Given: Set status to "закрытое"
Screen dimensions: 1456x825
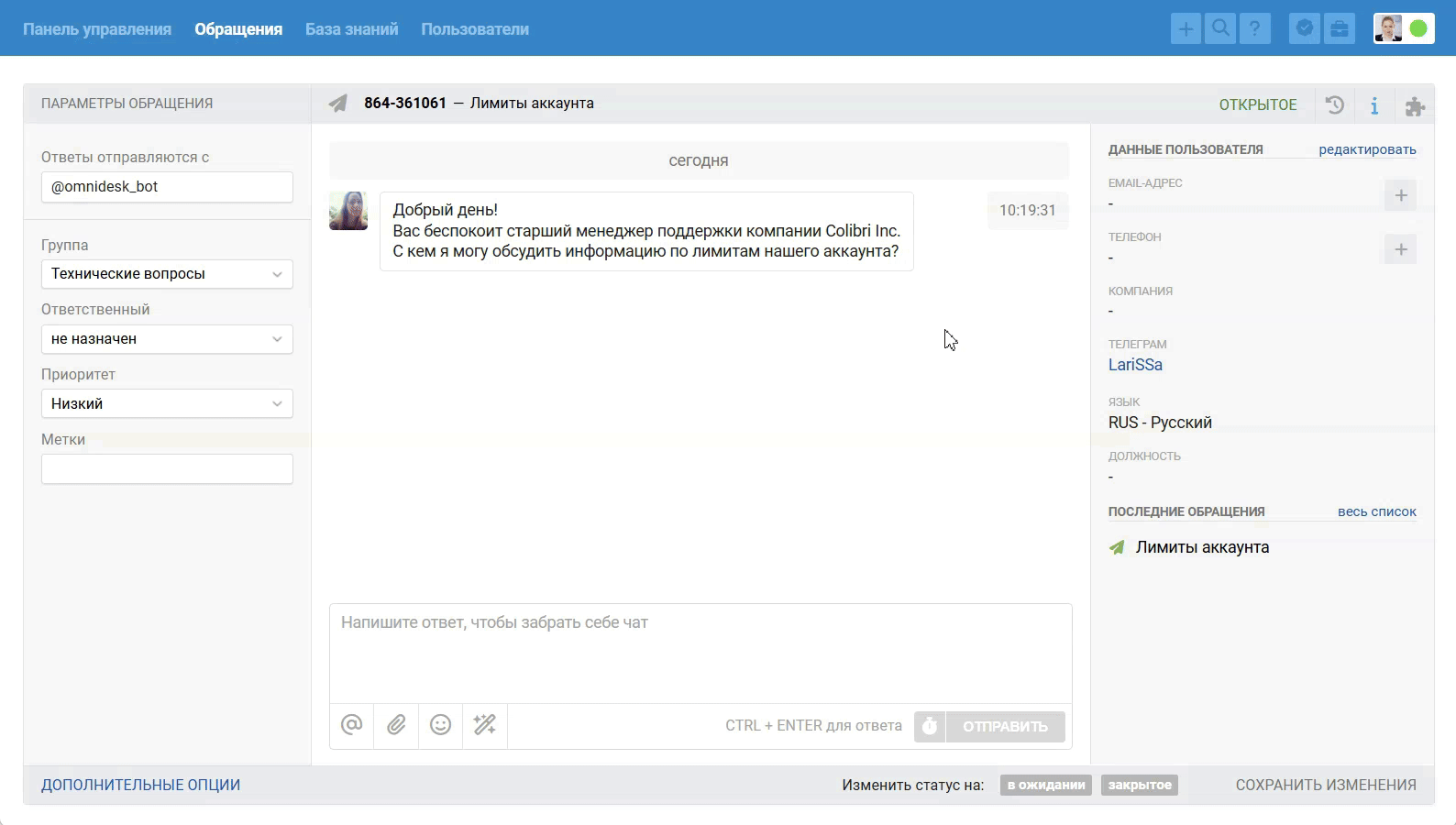Looking at the screenshot, I should tap(1140, 785).
